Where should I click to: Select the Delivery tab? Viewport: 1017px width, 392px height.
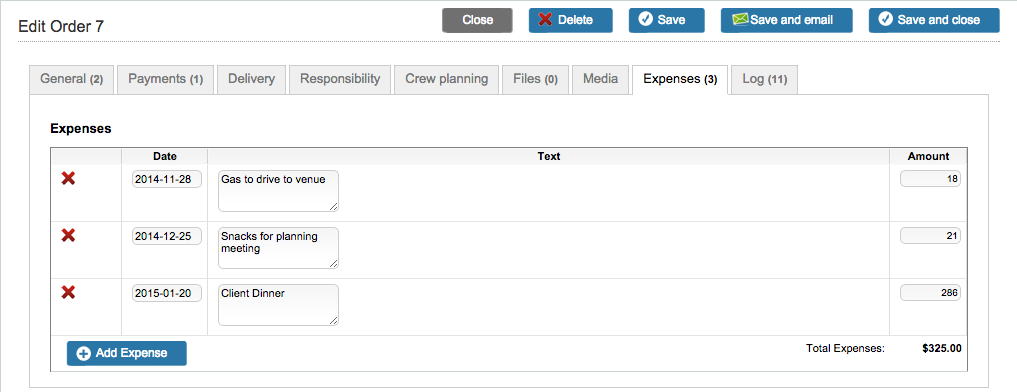(251, 79)
